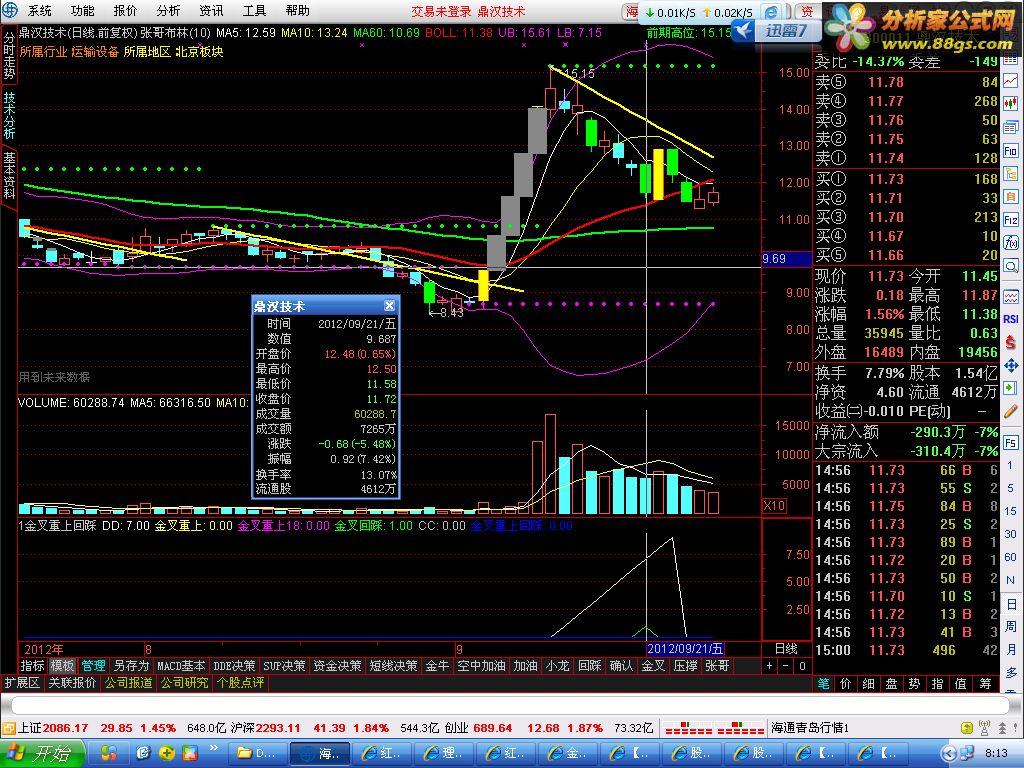Switch to 基本资料 side tab
1024x768 pixels.
[9, 176]
